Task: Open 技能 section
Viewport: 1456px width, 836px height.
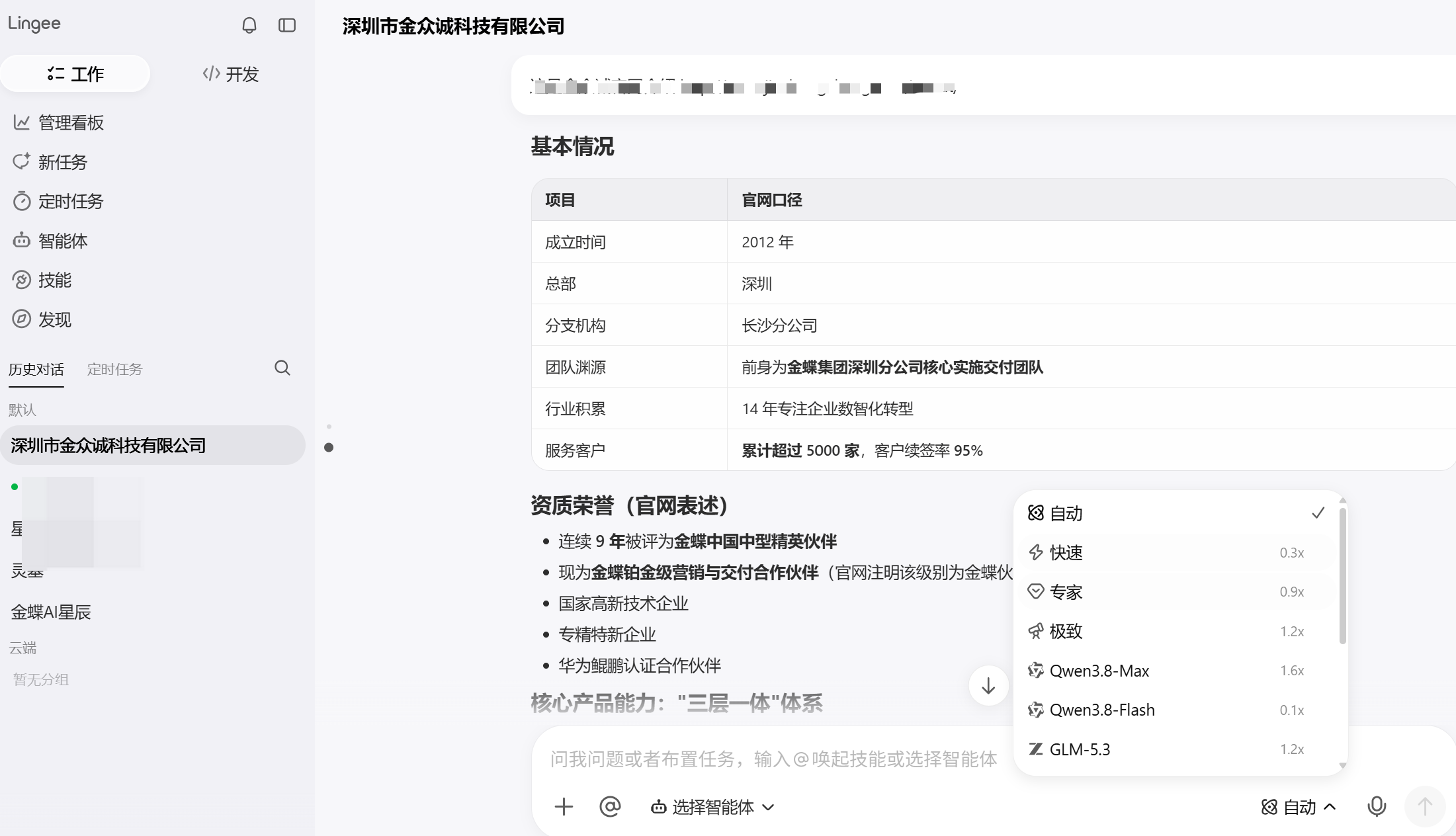Action: 42,280
